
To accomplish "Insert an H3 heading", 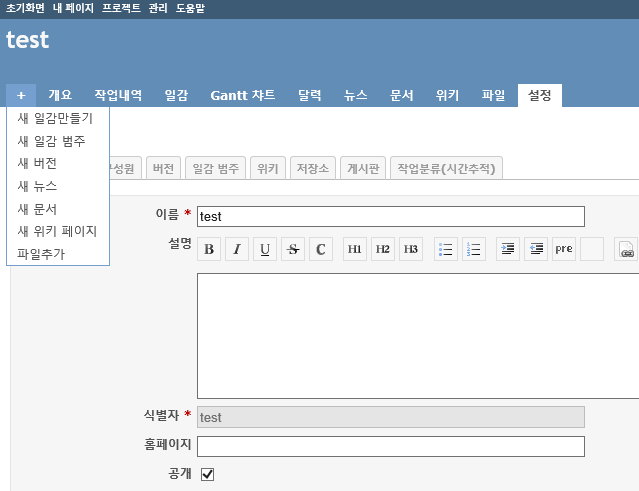I will click(411, 249).
